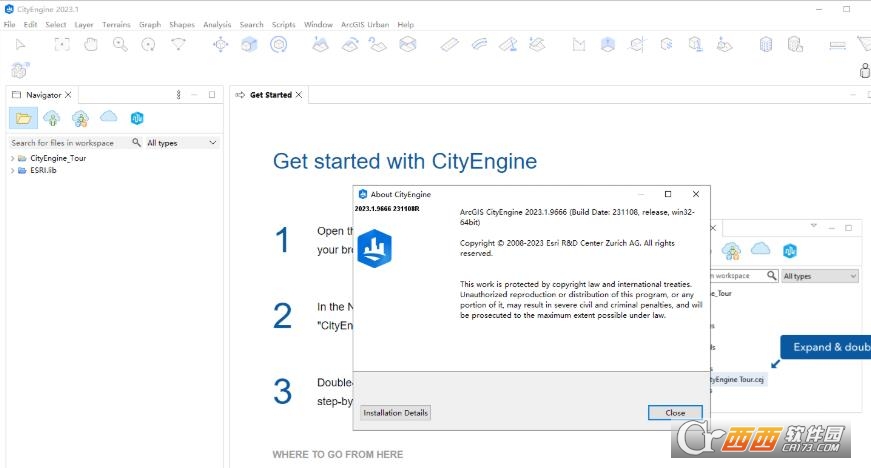This screenshot has height=468, width=871.
Task: Select the straight Street Creation tool
Action: pyautogui.click(x=449, y=44)
